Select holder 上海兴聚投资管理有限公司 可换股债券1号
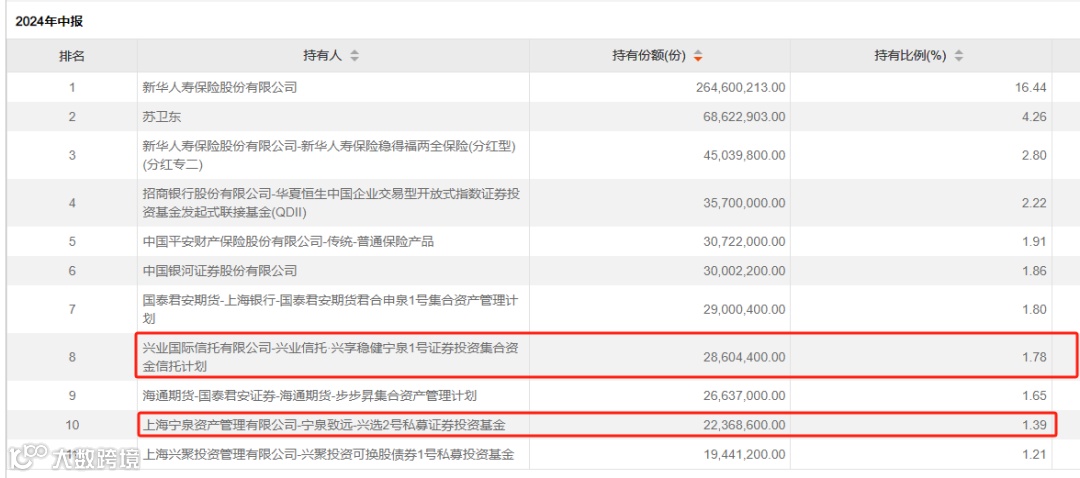Screen dimensions: 1080x478 (x=328, y=454)
